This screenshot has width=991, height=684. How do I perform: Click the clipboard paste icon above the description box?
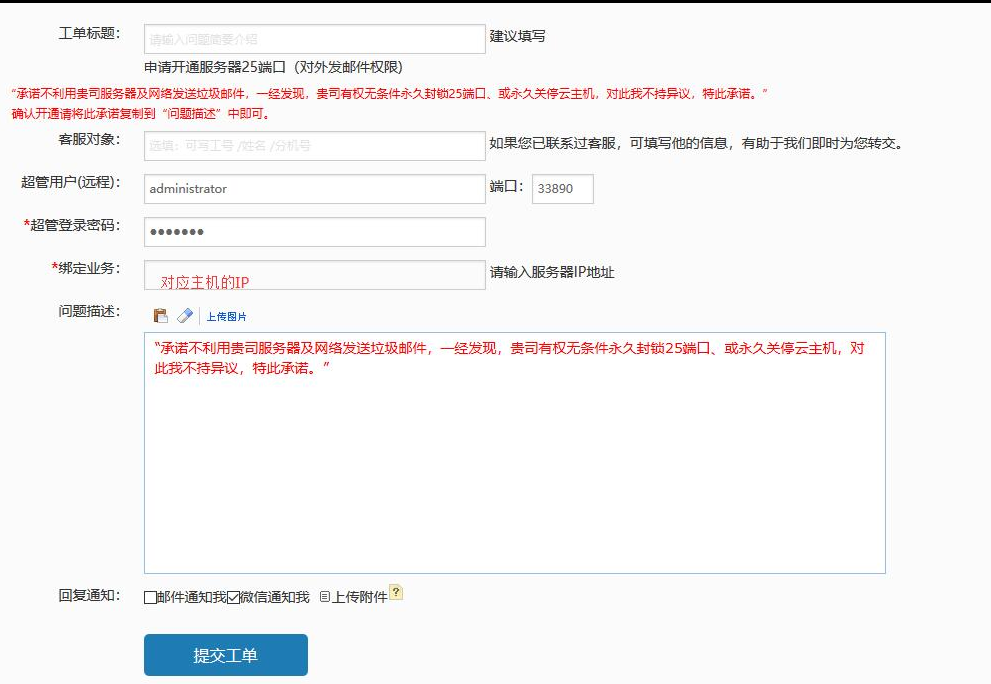coord(160,315)
